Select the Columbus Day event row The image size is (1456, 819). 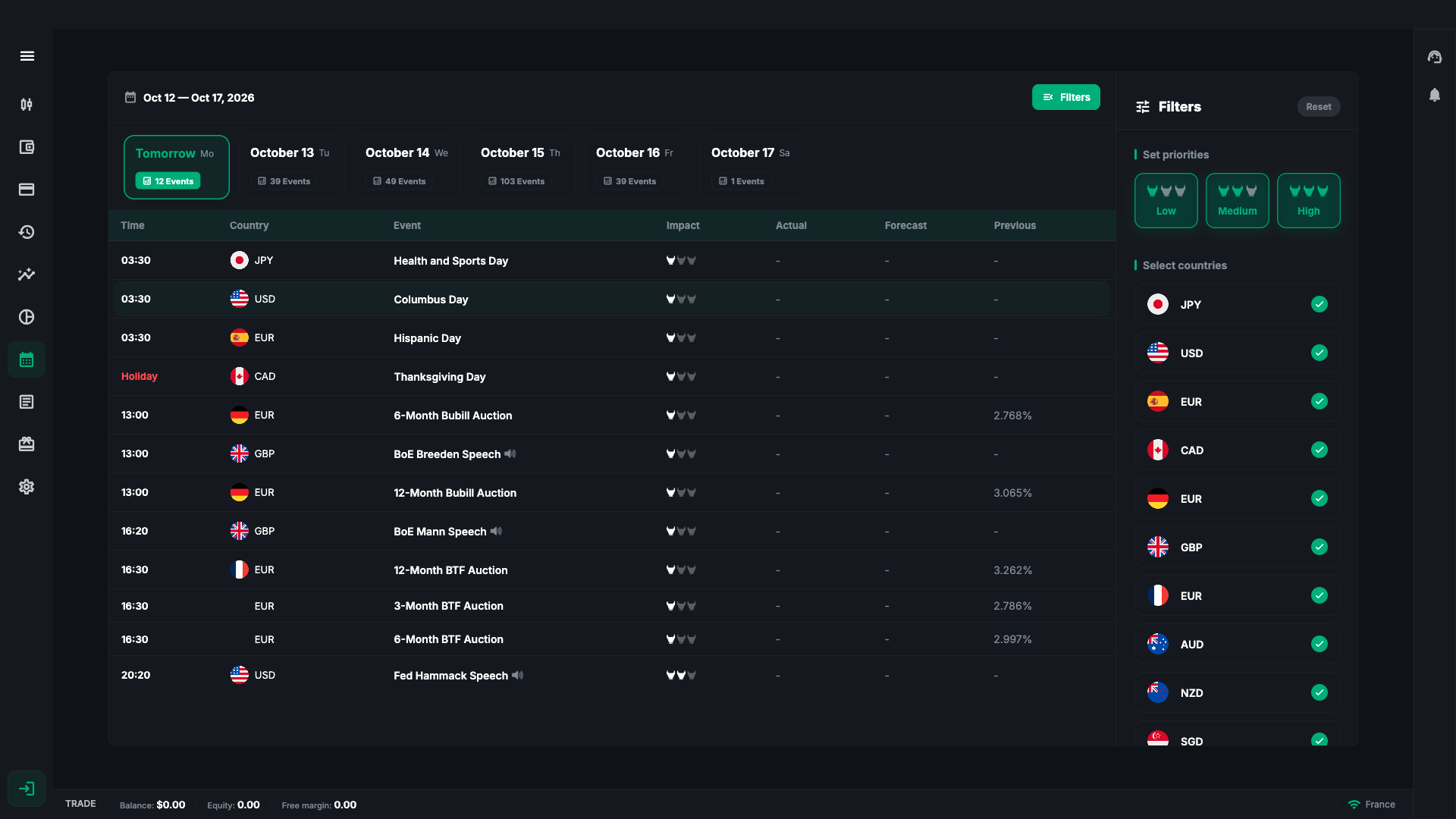pos(611,299)
